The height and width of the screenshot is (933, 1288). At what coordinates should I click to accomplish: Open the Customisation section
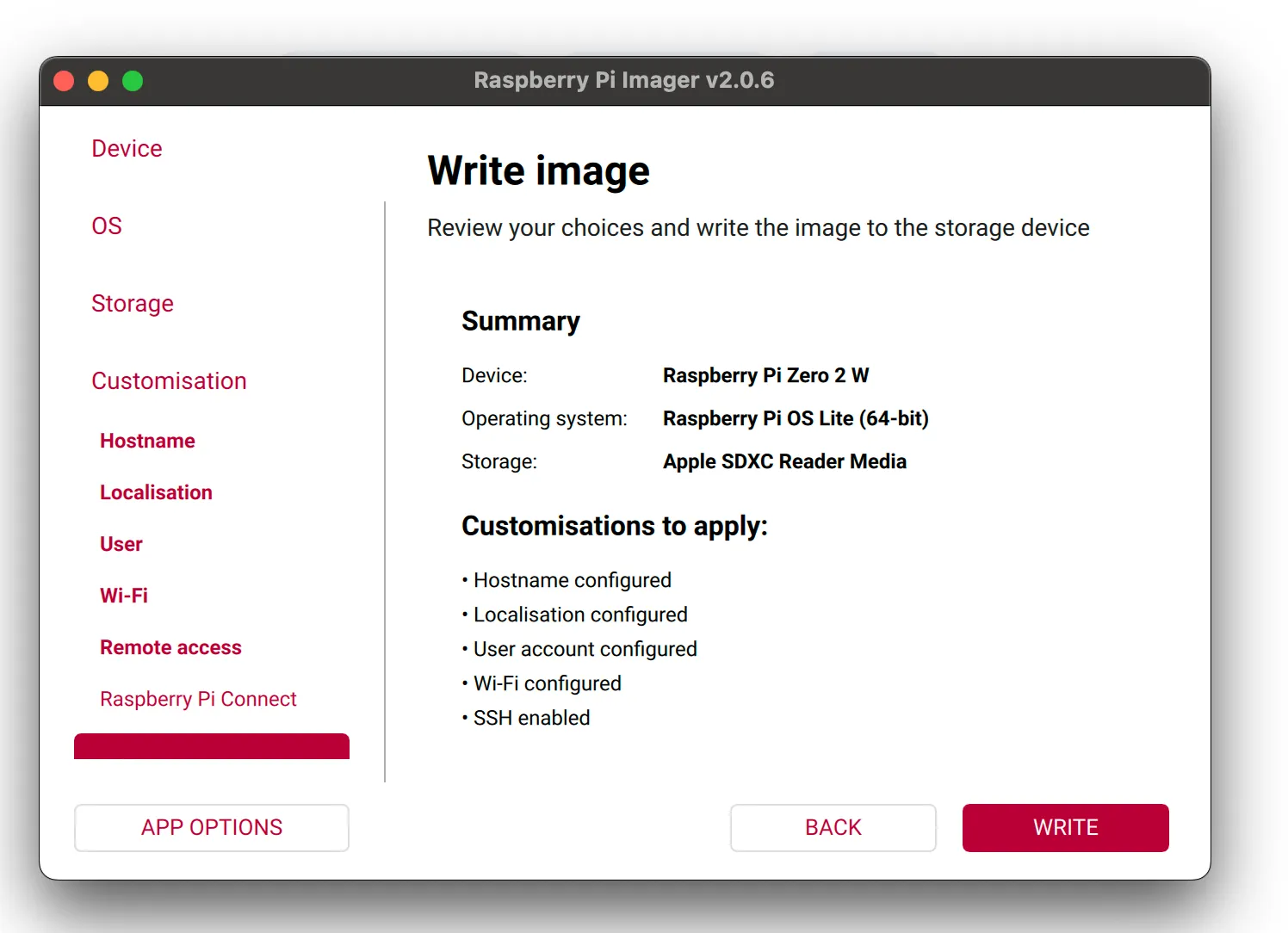pyautogui.click(x=169, y=381)
